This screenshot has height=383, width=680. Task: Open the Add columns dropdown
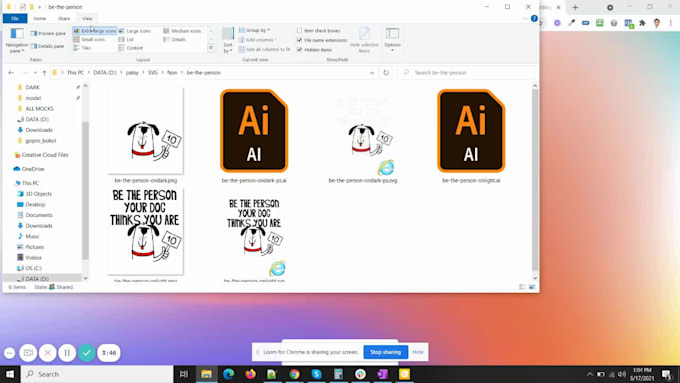pos(258,40)
